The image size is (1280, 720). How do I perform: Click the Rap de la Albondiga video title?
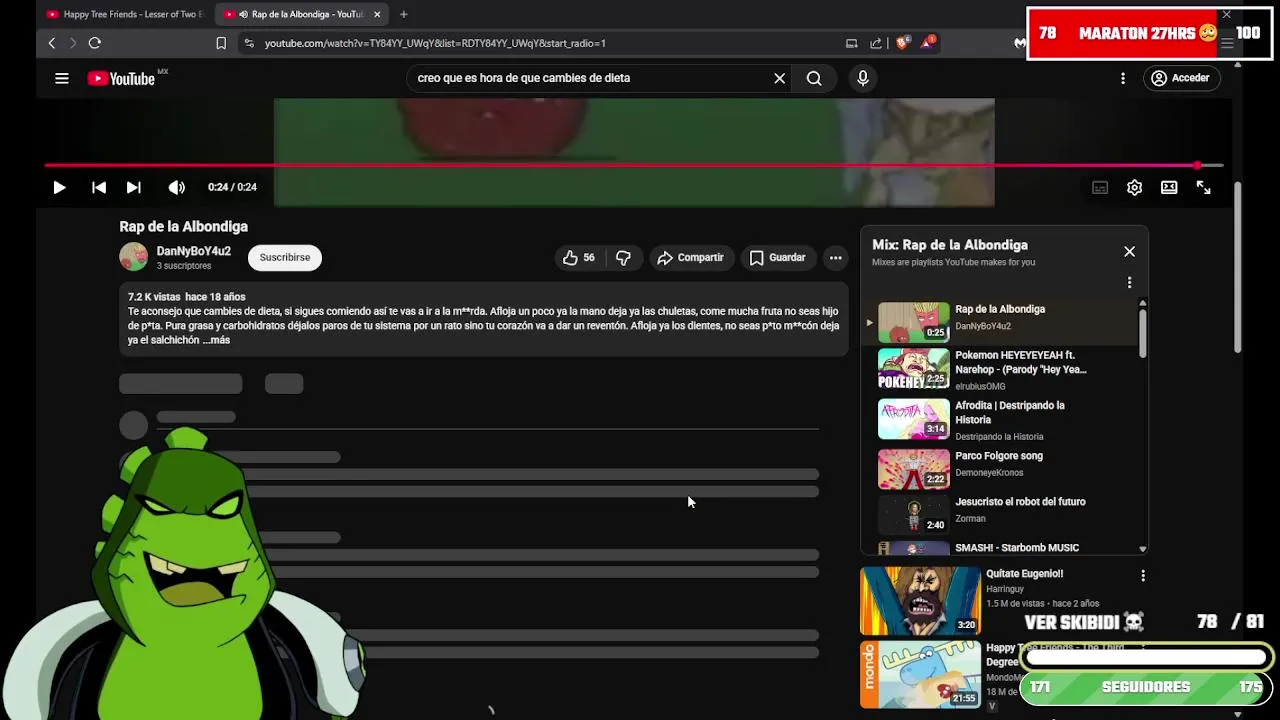183,227
